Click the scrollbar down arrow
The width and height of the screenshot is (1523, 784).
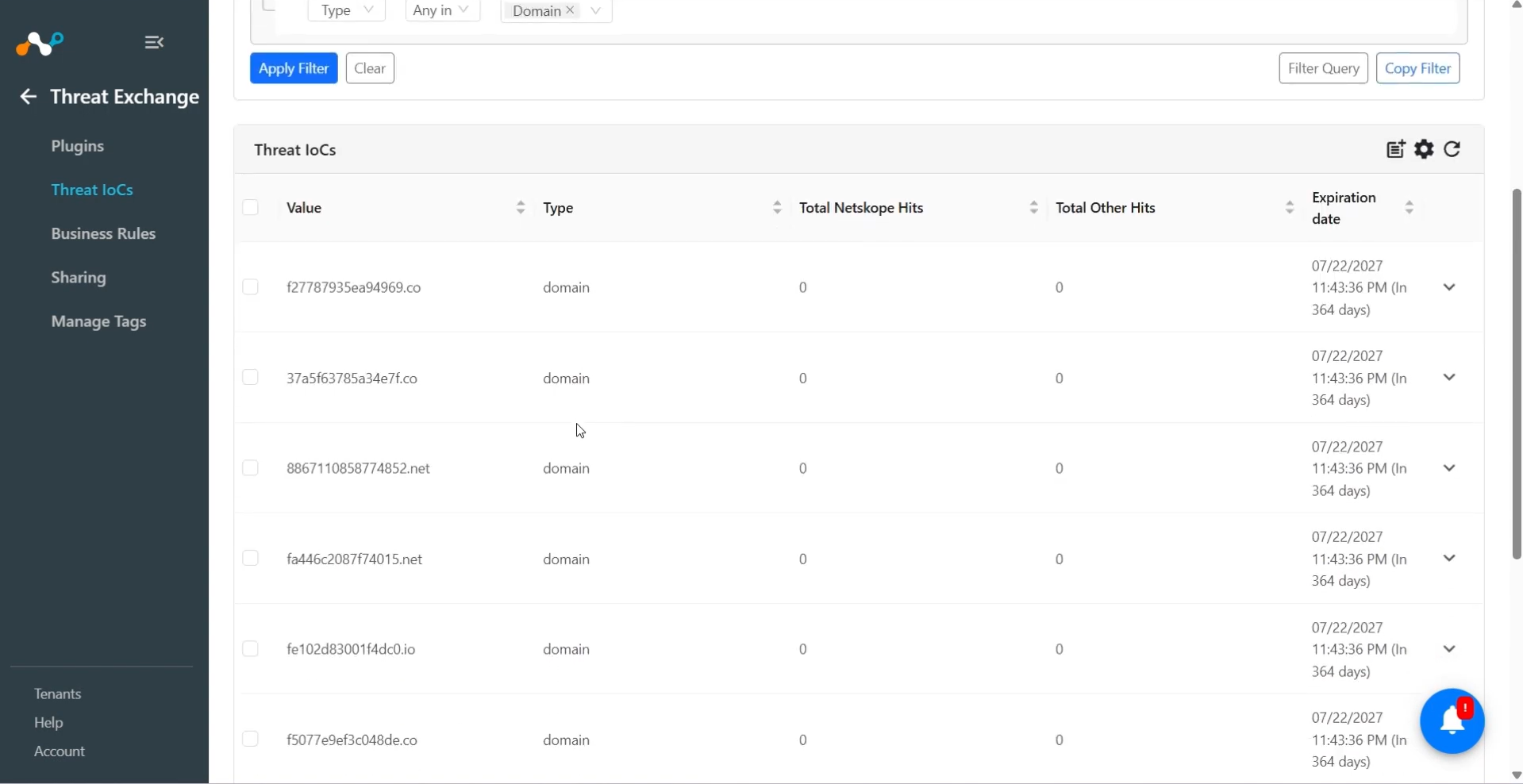click(1517, 775)
